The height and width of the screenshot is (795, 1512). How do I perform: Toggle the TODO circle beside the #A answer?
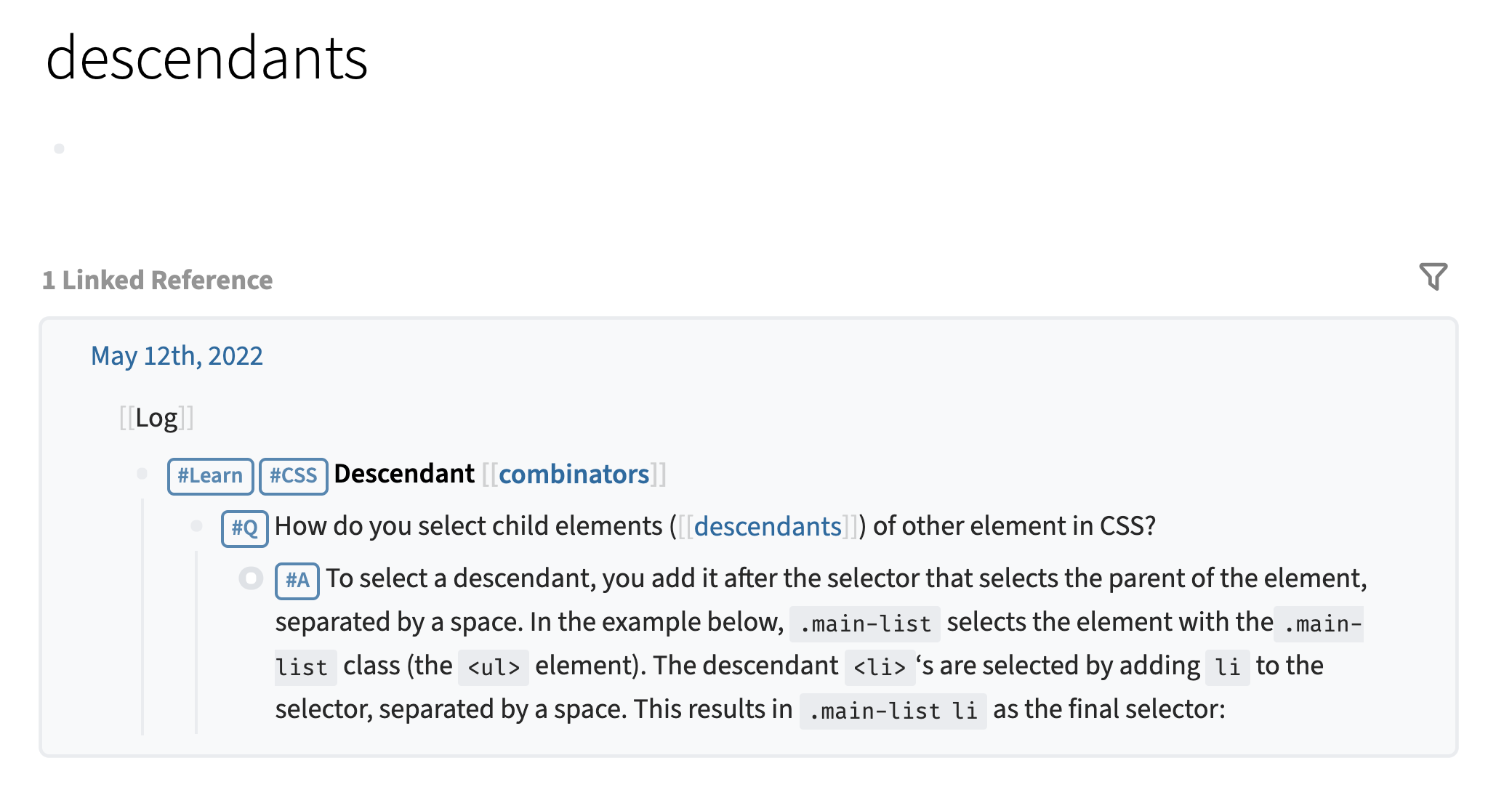[x=251, y=579]
